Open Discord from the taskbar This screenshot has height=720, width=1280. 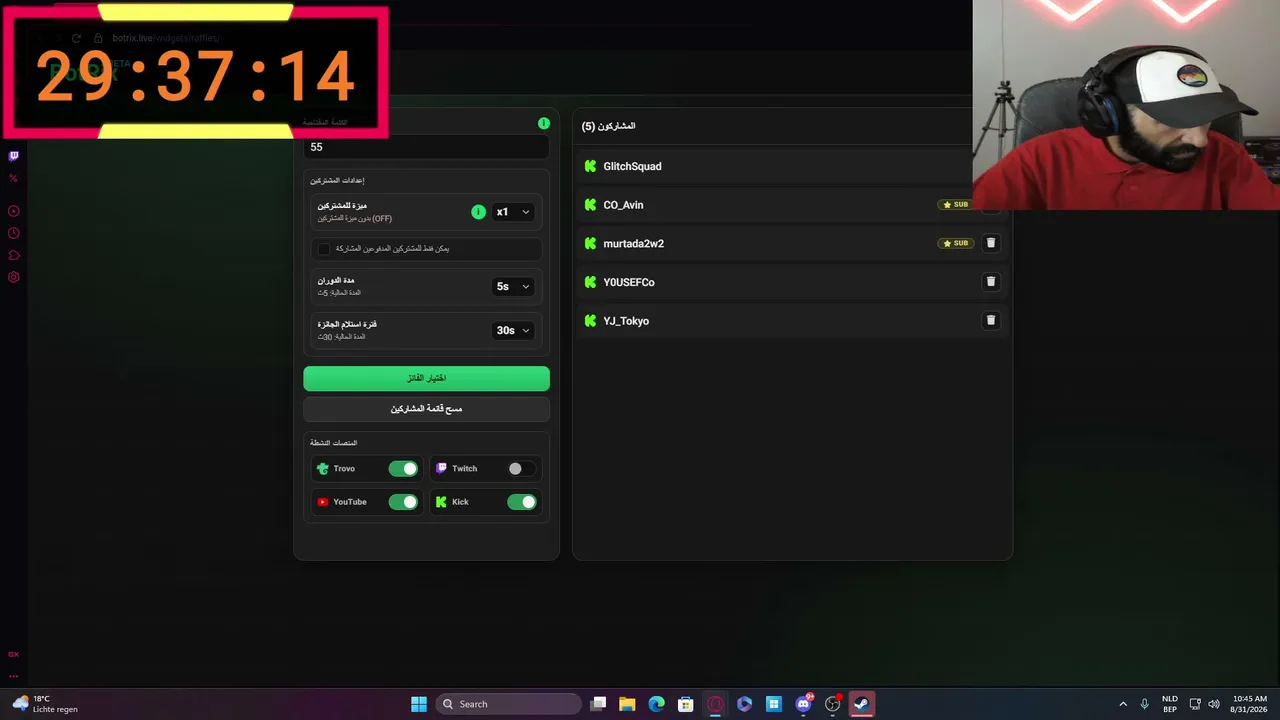803,704
